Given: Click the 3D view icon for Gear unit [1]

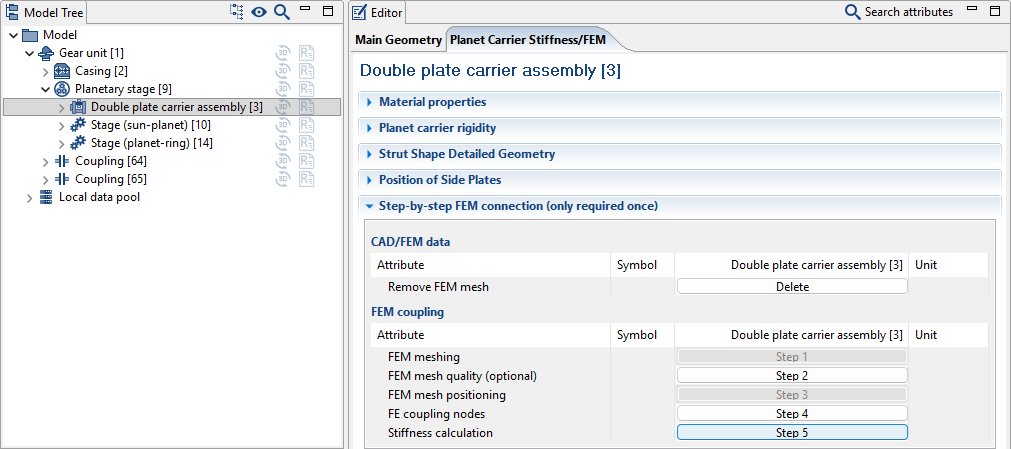Looking at the screenshot, I should (x=283, y=53).
